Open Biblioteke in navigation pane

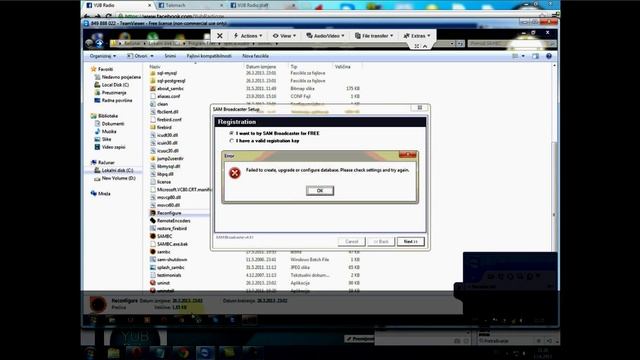click(104, 116)
